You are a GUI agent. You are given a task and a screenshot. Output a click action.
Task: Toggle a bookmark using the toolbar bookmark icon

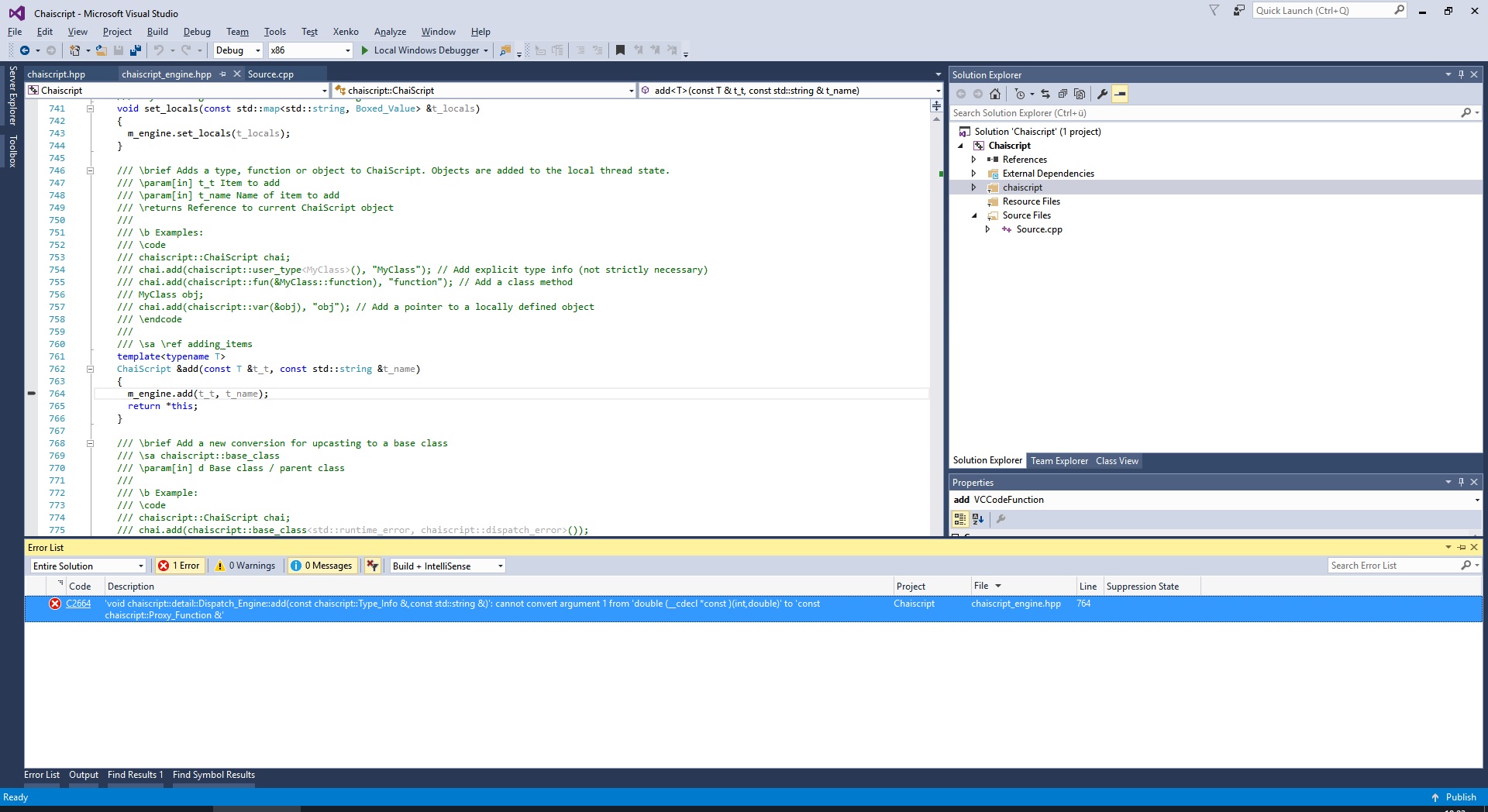click(x=620, y=50)
